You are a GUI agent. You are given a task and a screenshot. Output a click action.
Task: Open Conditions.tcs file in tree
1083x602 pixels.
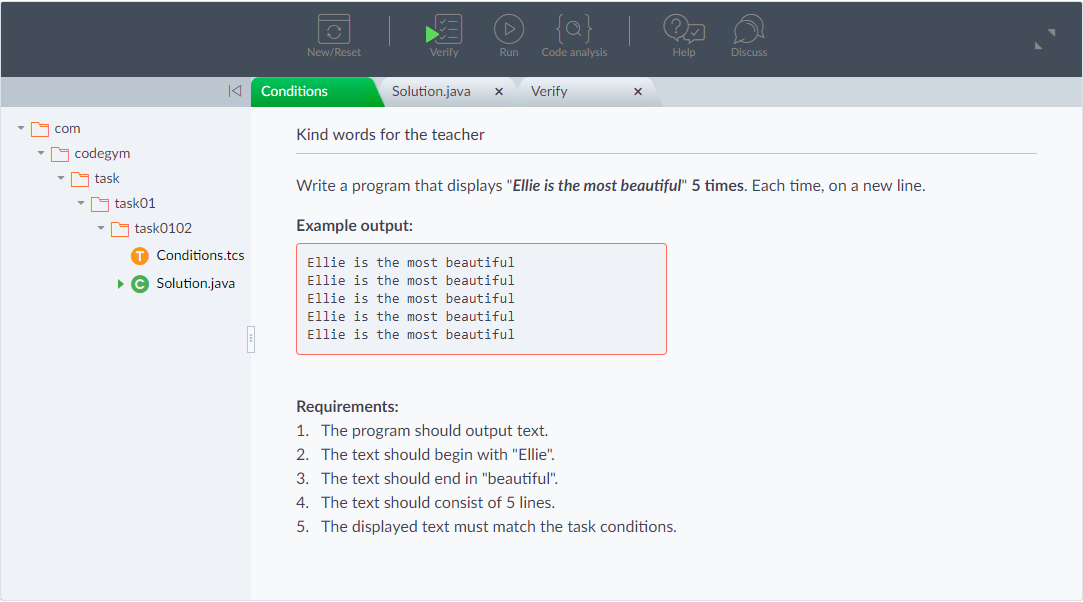click(200, 255)
